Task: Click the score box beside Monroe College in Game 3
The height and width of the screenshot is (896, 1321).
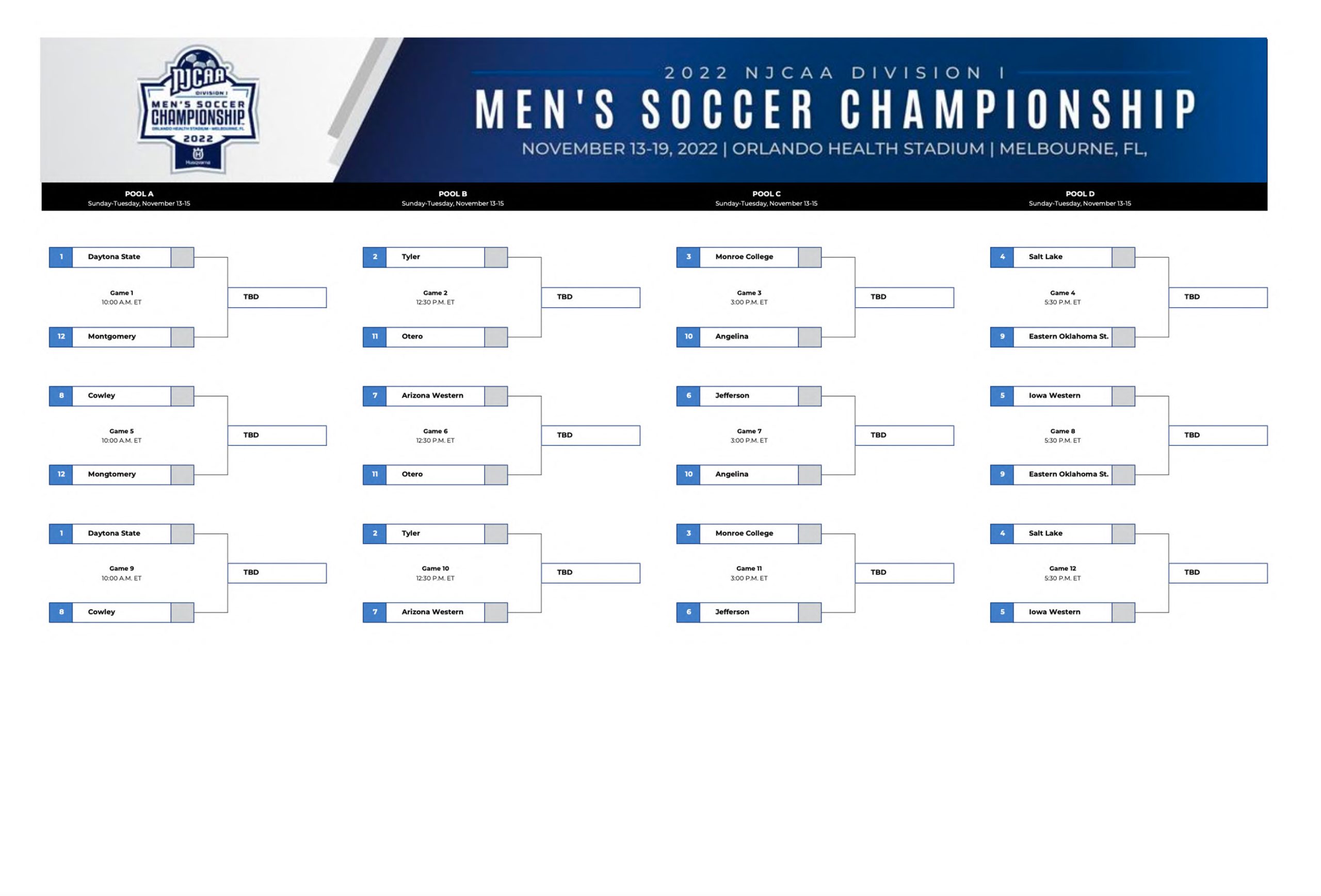Action: coord(810,257)
